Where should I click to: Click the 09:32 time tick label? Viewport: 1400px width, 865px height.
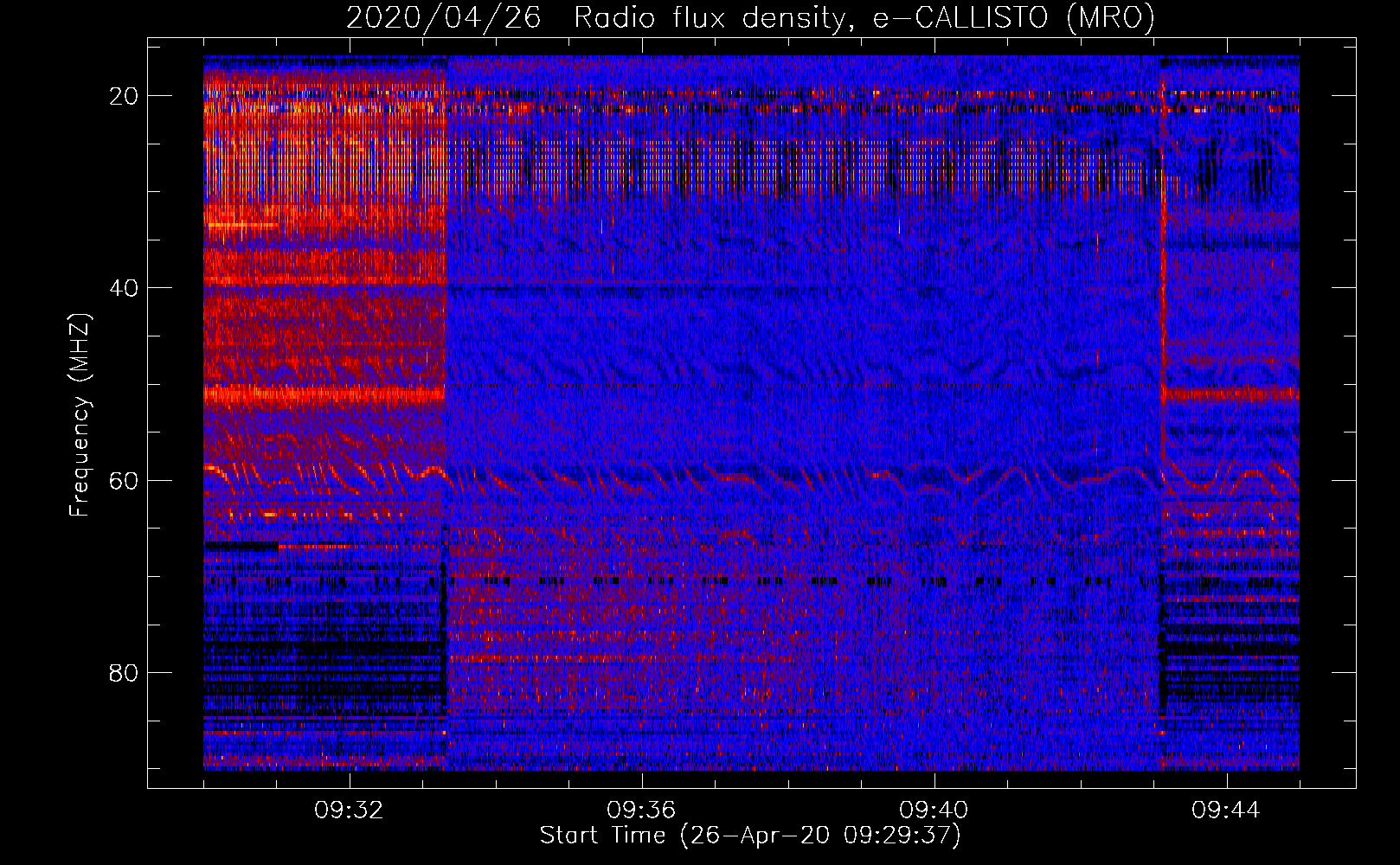(x=349, y=811)
